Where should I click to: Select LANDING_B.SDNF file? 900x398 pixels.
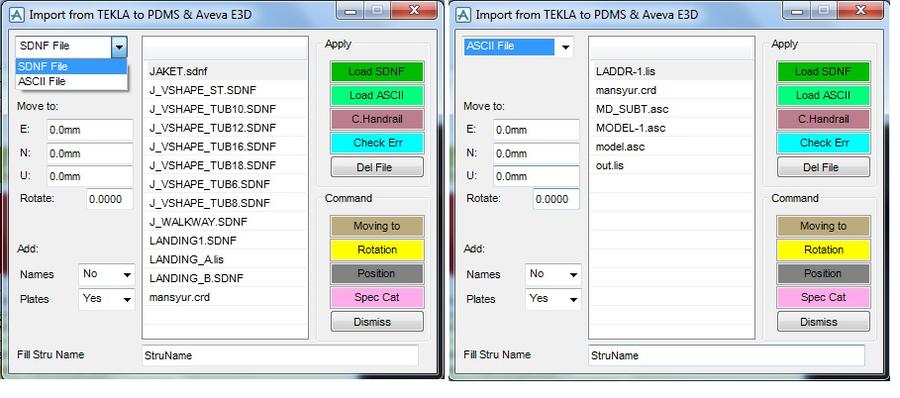pyautogui.click(x=226, y=279)
